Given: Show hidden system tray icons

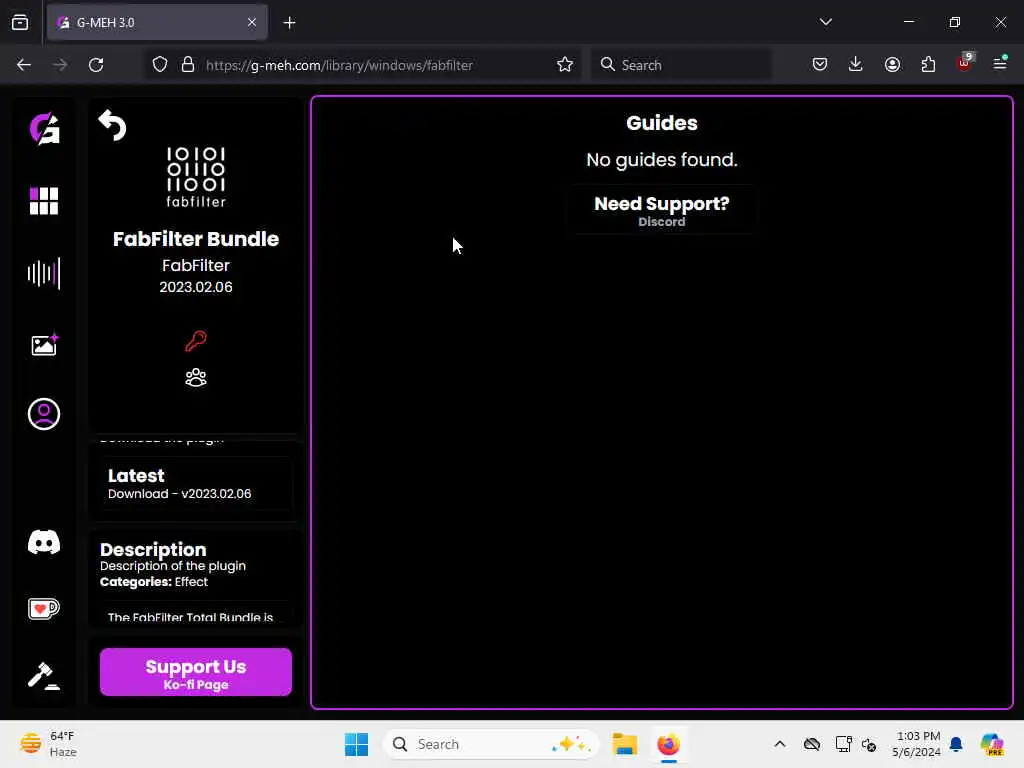Looking at the screenshot, I should [x=780, y=744].
